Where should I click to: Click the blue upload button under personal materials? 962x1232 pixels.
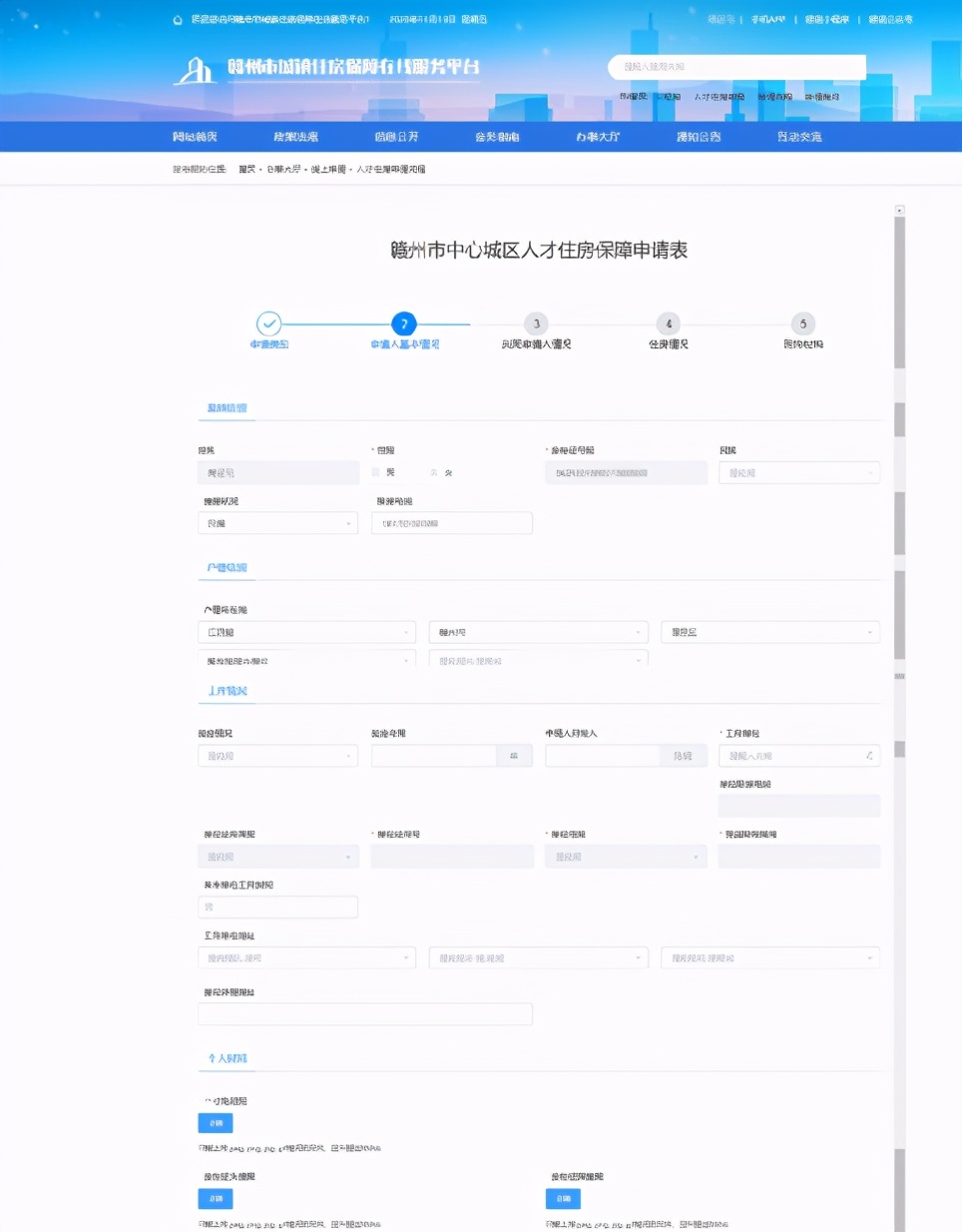point(216,1122)
